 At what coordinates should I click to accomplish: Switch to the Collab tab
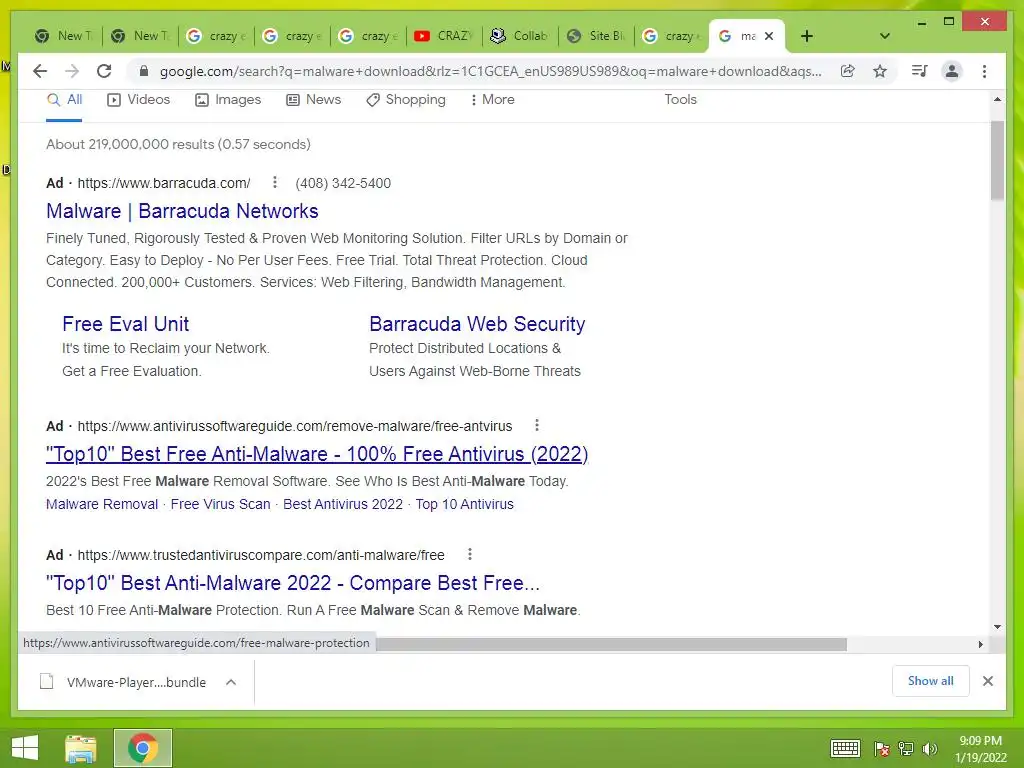point(520,36)
